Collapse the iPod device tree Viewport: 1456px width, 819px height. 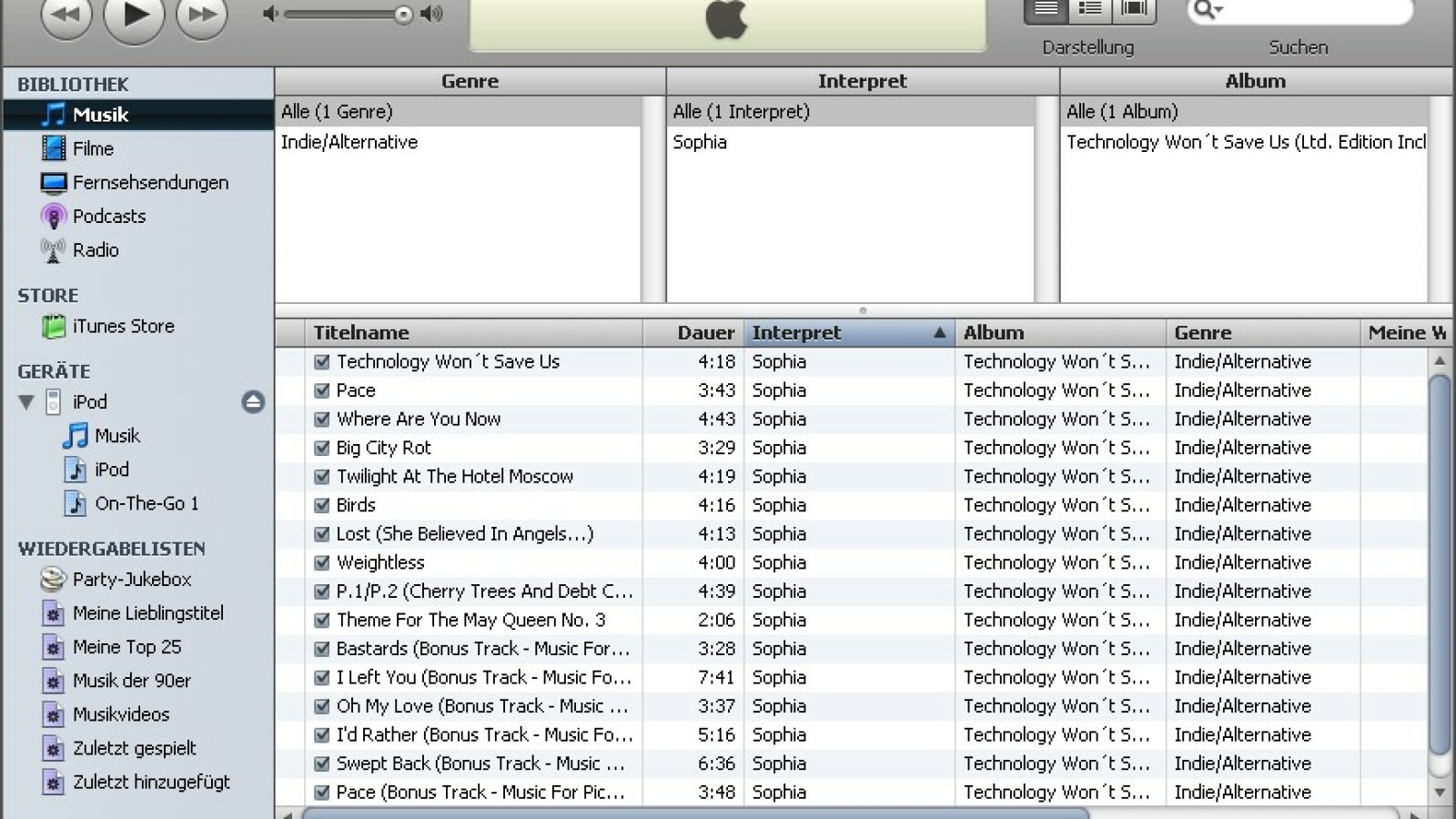coord(26,402)
